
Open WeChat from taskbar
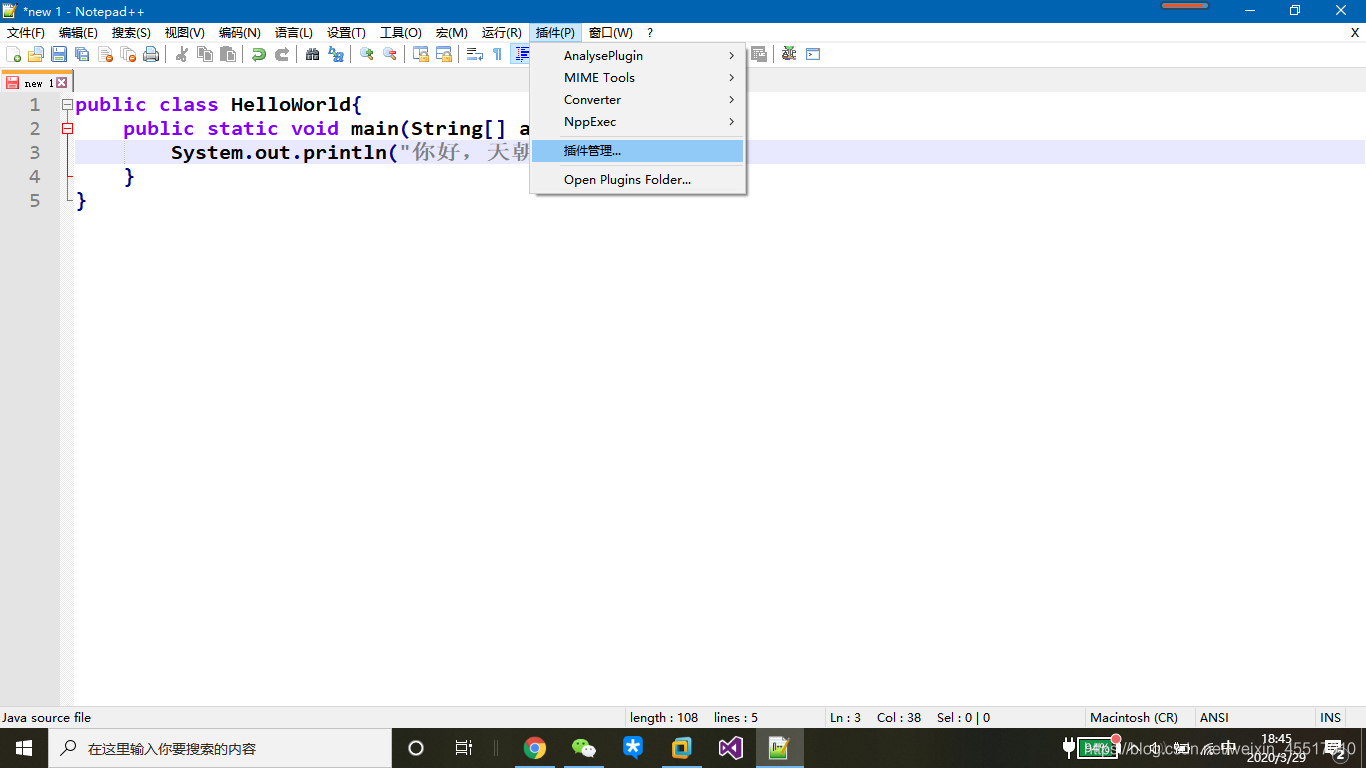583,748
